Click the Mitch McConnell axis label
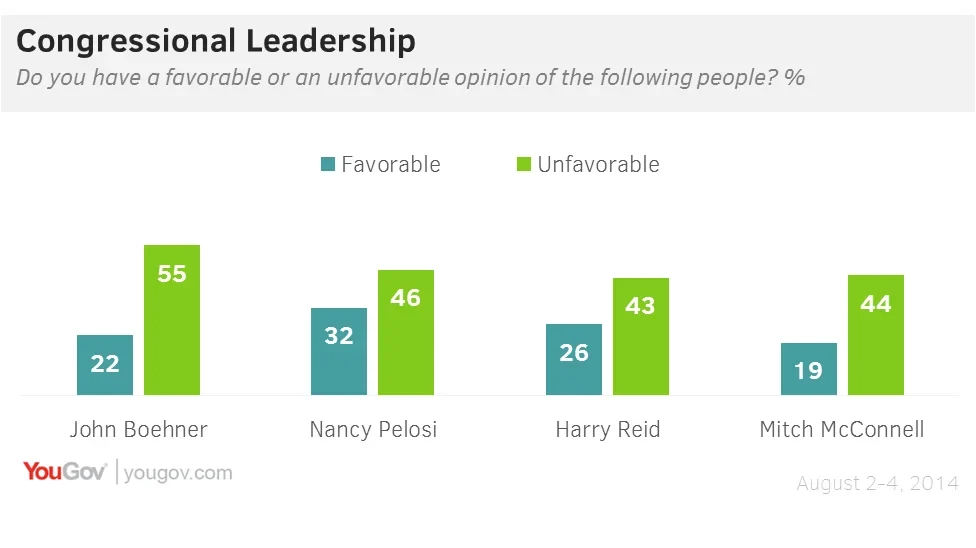The width and height of the screenshot is (976, 548). point(842,430)
